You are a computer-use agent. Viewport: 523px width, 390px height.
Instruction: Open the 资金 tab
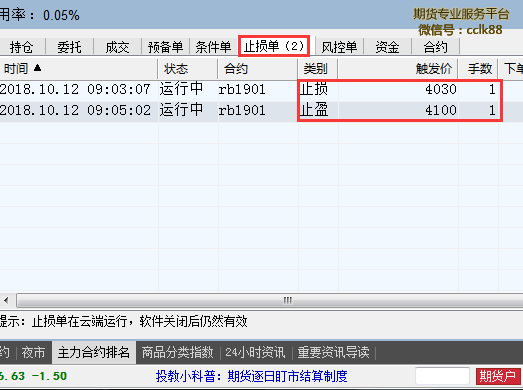pyautogui.click(x=387, y=47)
